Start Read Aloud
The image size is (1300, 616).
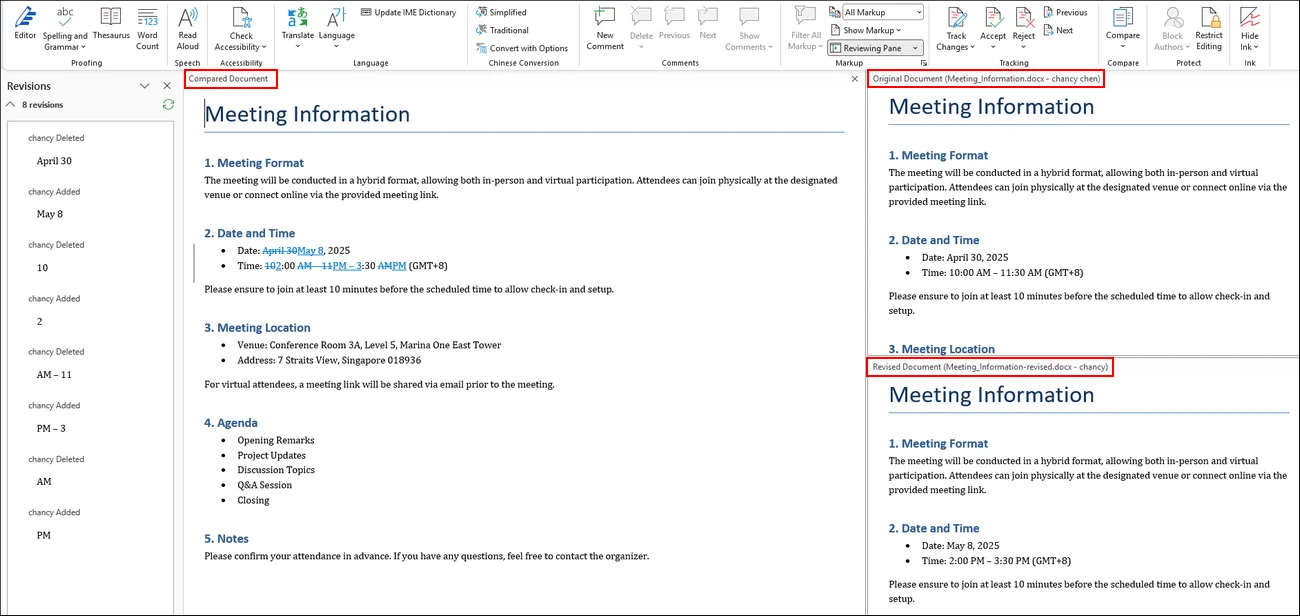coord(187,28)
